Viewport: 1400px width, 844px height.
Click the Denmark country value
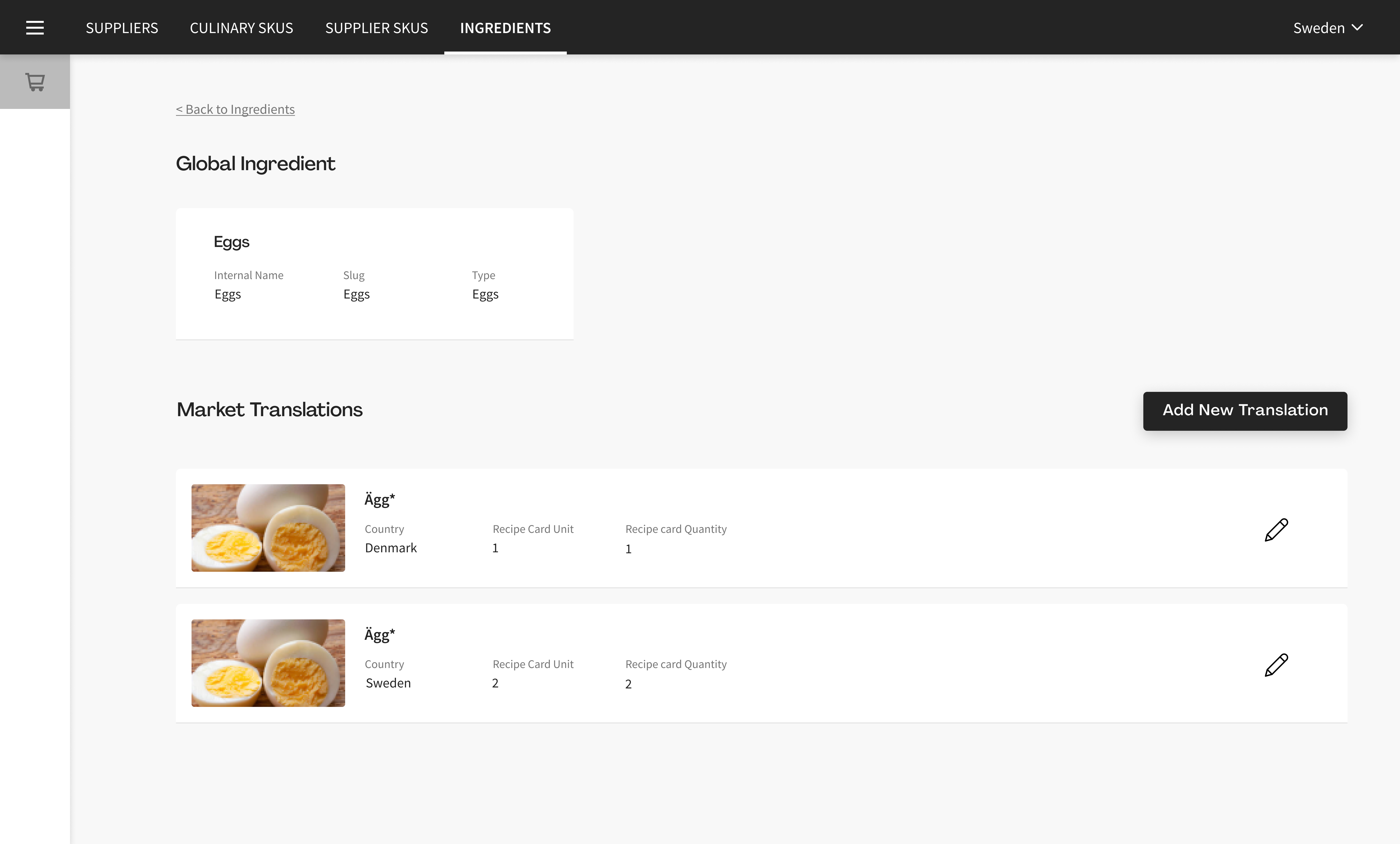(390, 548)
